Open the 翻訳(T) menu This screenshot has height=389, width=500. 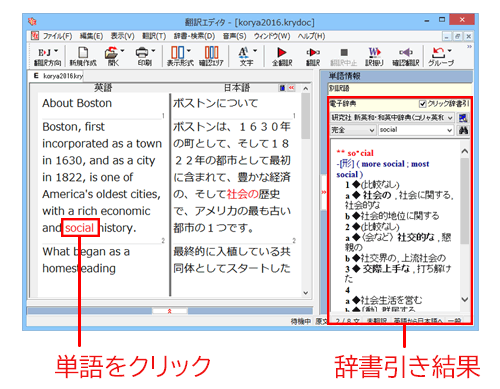pos(154,36)
